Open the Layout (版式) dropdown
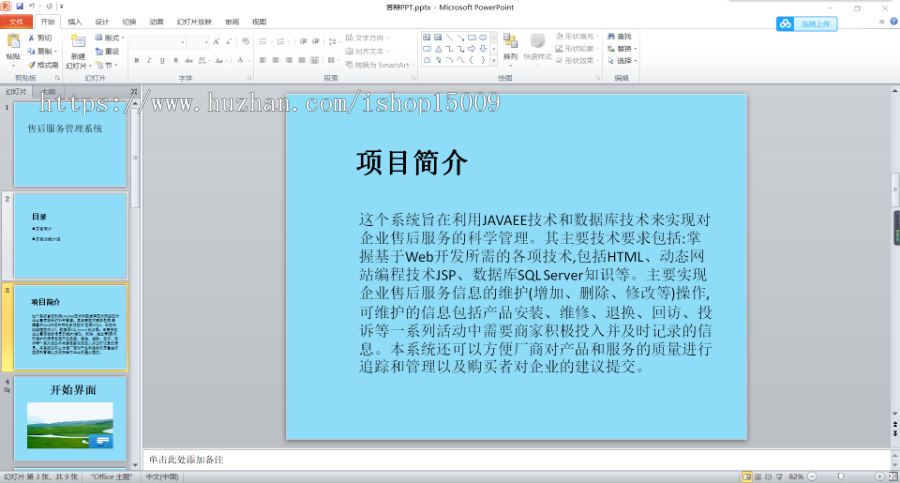900x483 pixels. (x=110, y=38)
